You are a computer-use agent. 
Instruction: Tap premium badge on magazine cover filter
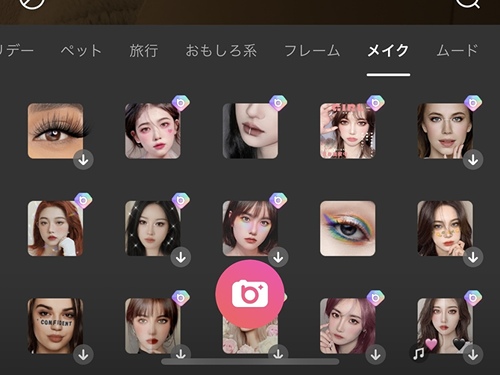[375, 103]
